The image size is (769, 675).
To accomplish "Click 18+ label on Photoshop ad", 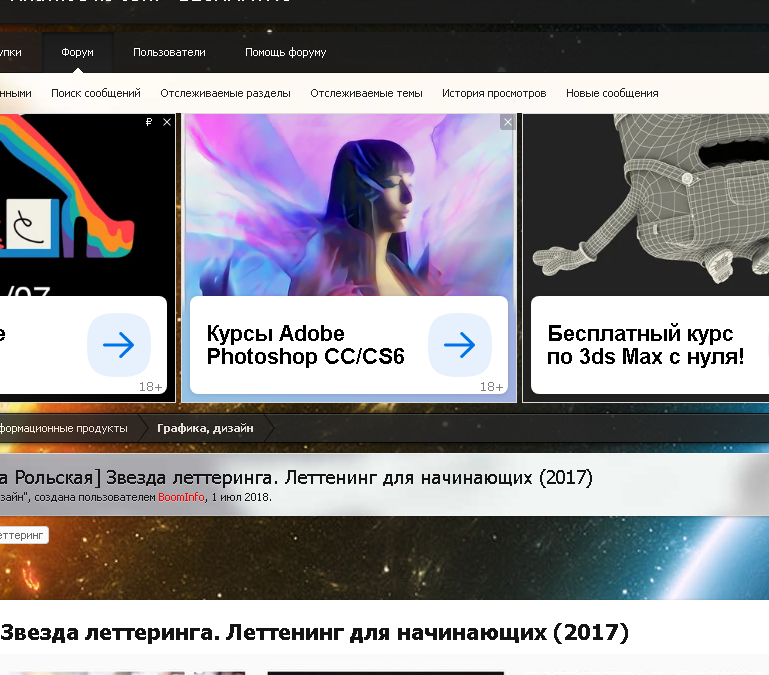I will 491,387.
